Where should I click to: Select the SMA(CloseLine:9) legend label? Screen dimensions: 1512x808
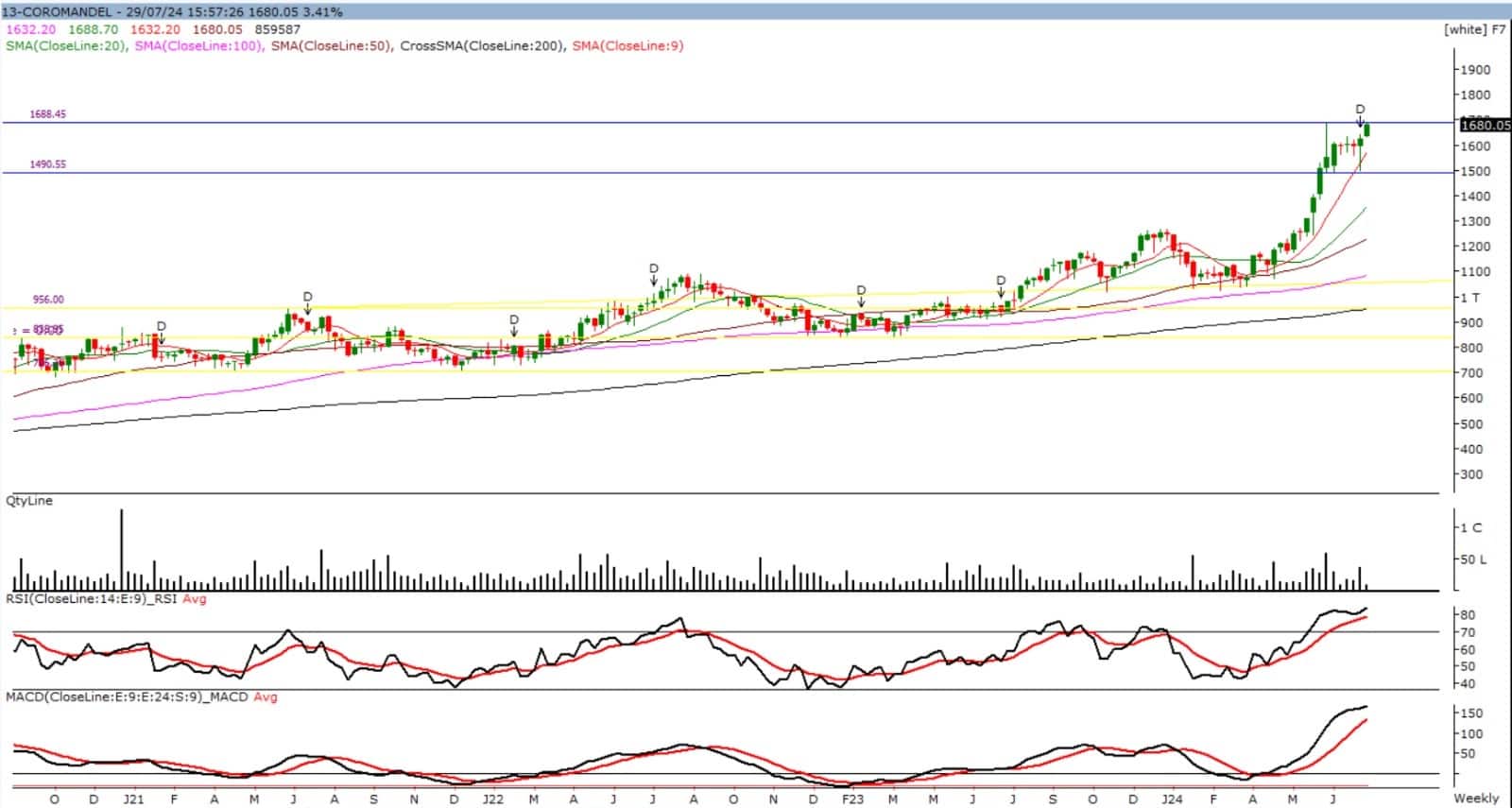coord(627,45)
